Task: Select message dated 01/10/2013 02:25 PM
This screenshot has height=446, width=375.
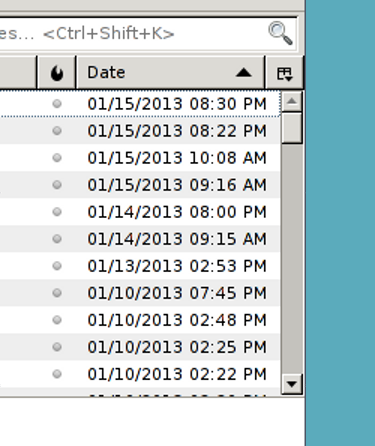Action: pyautogui.click(x=140, y=347)
